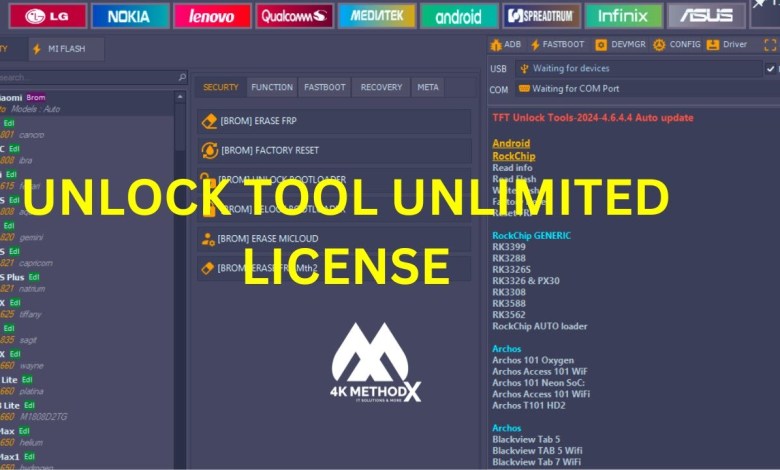Click RockChip GENERIC log heading
The height and width of the screenshot is (470, 780).
point(531,236)
